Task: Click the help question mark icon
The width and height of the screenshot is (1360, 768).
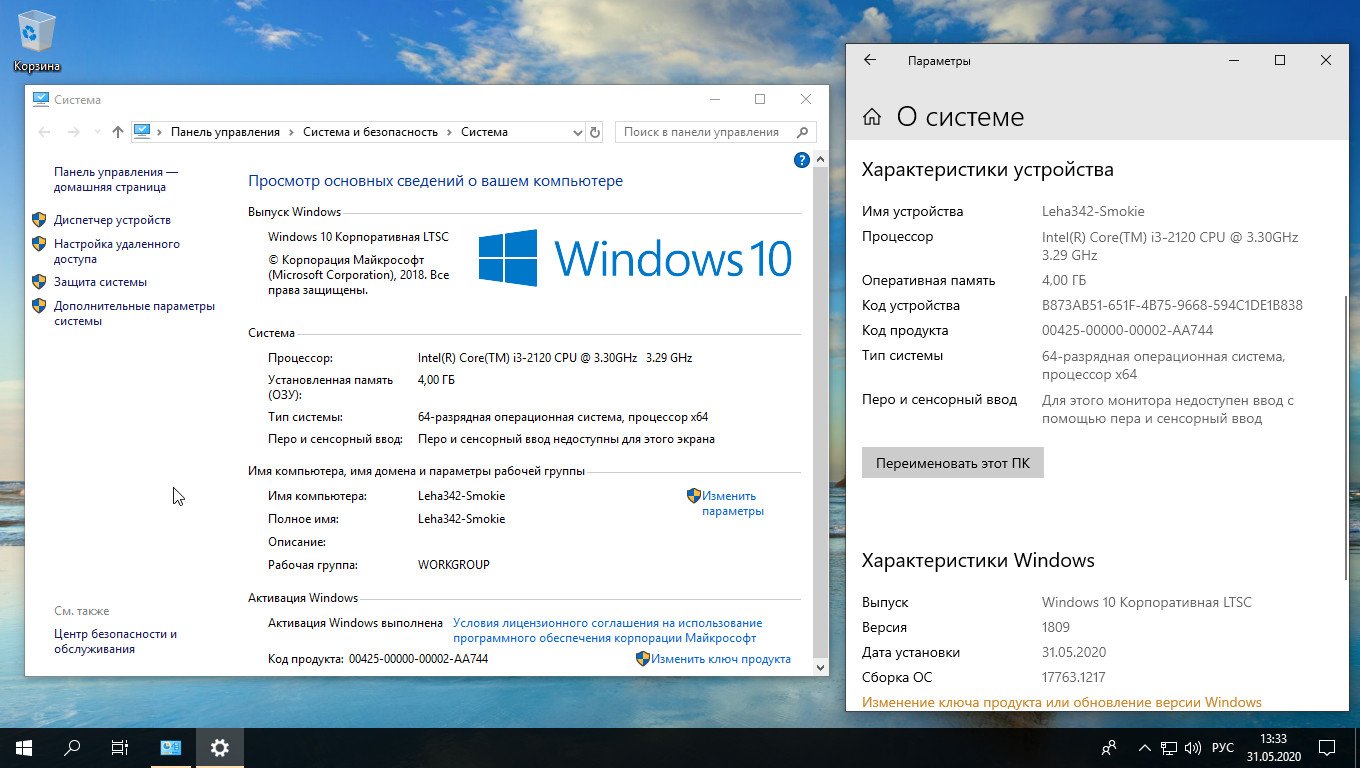Action: click(x=802, y=159)
